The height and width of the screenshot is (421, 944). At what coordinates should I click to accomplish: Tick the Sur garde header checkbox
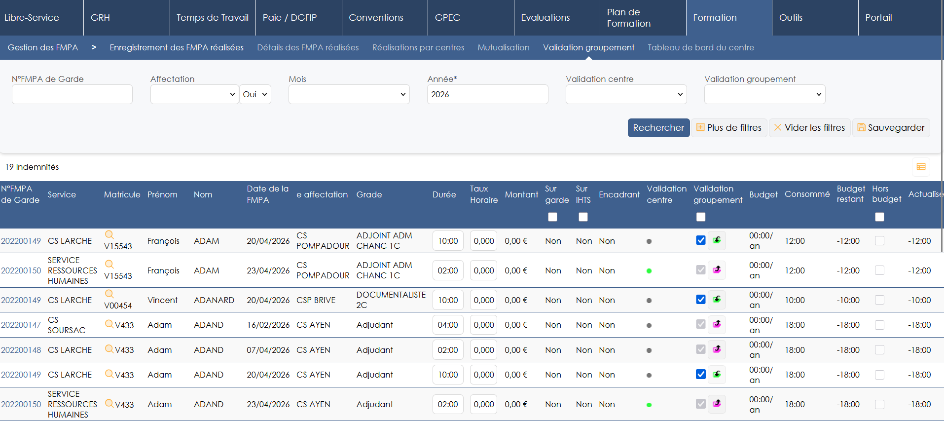tap(552, 217)
